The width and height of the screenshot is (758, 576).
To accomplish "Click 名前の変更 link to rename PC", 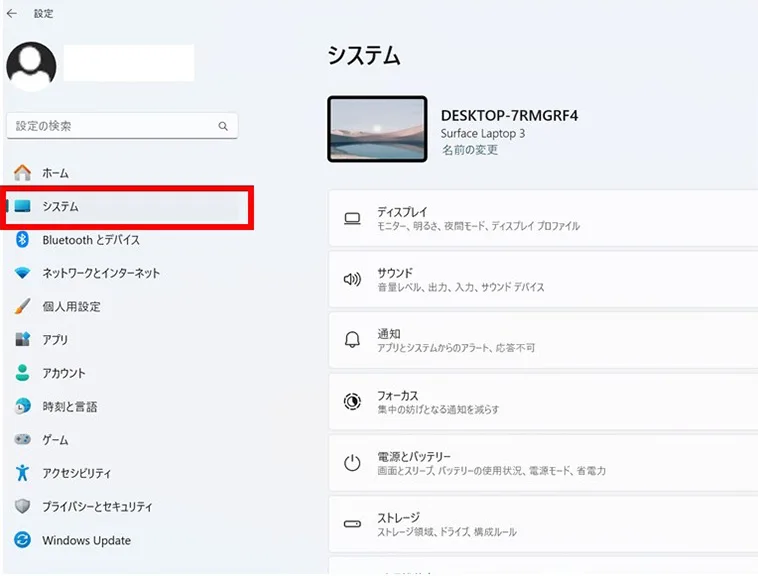I will 469,150.
